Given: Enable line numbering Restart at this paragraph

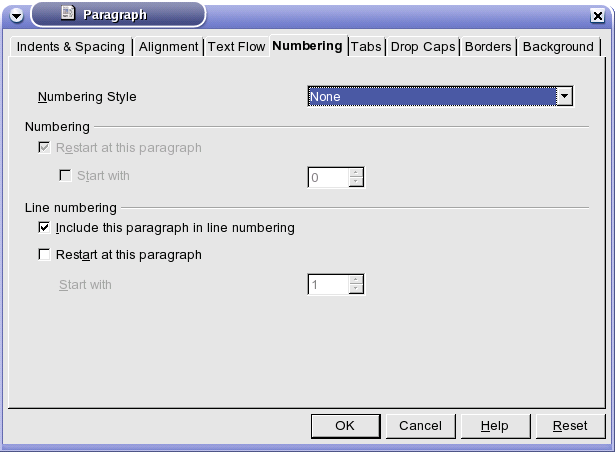Looking at the screenshot, I should click(44, 255).
